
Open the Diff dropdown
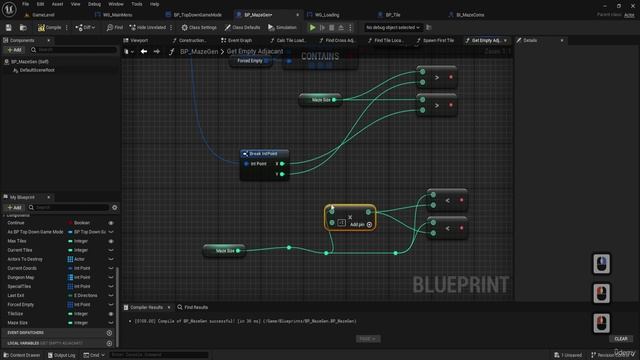tap(85, 27)
